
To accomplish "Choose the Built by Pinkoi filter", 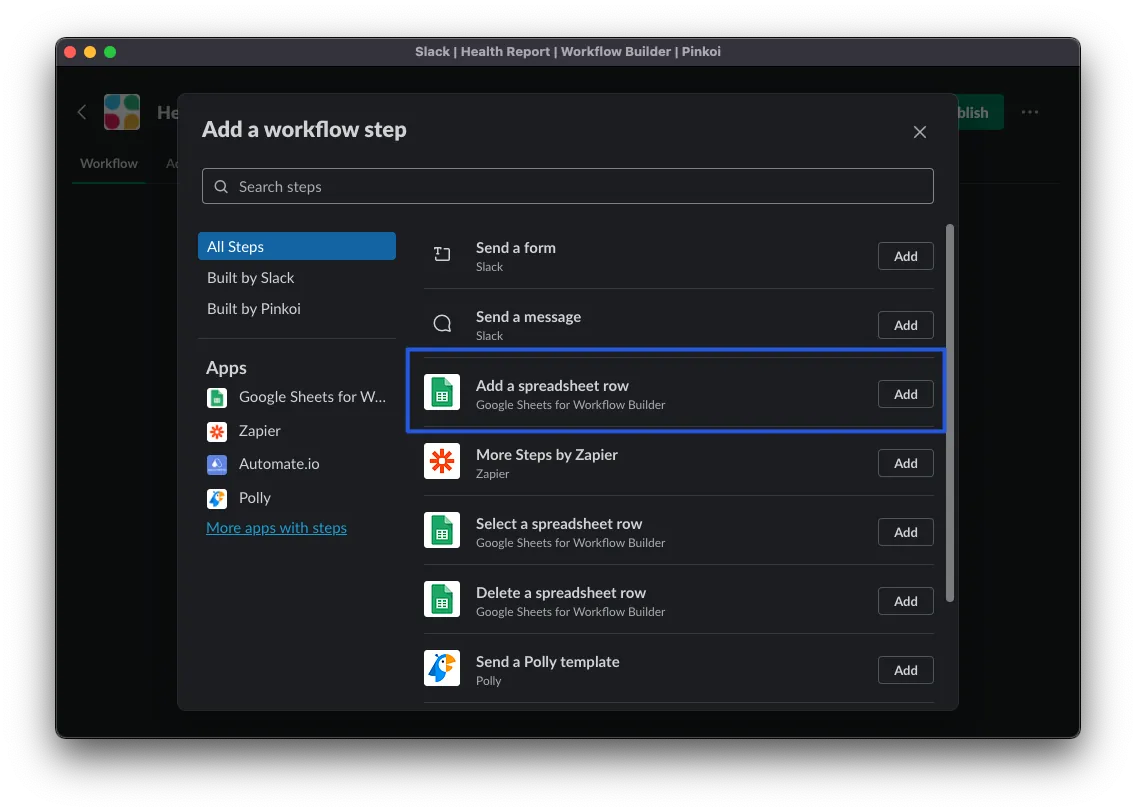I will (x=254, y=309).
